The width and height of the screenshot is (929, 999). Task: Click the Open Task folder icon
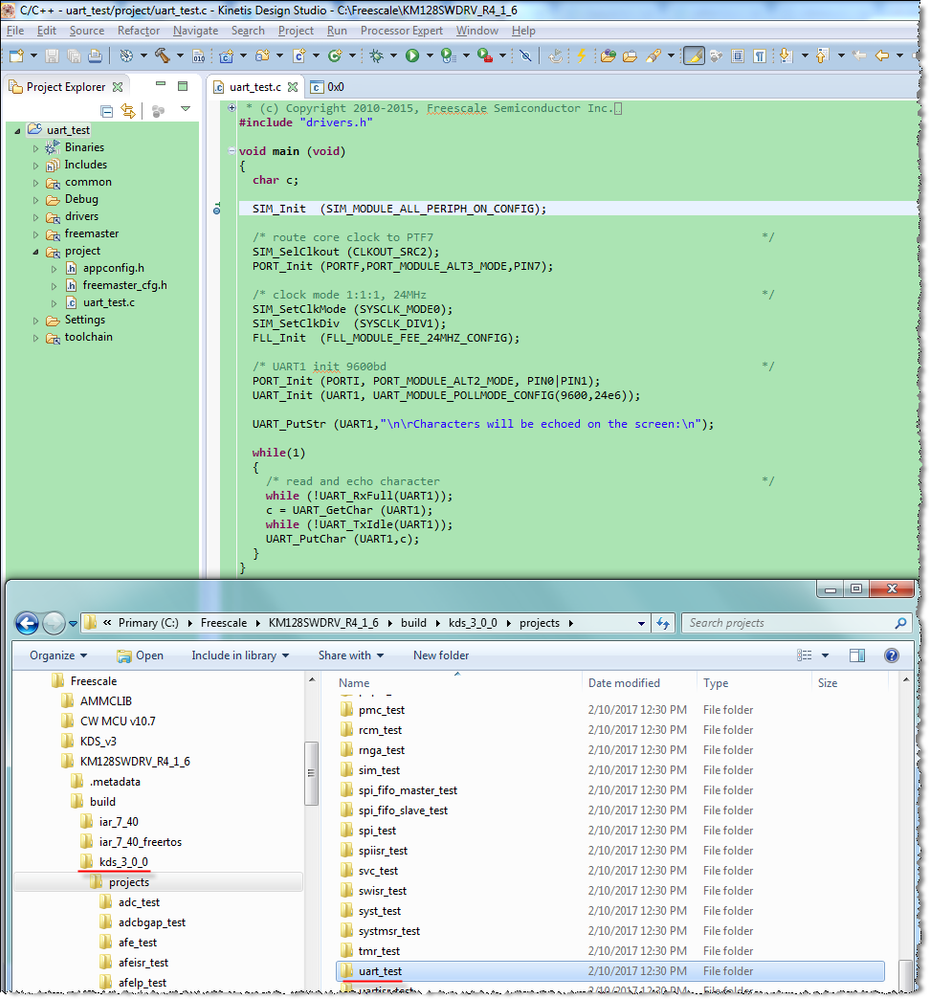[x=630, y=56]
